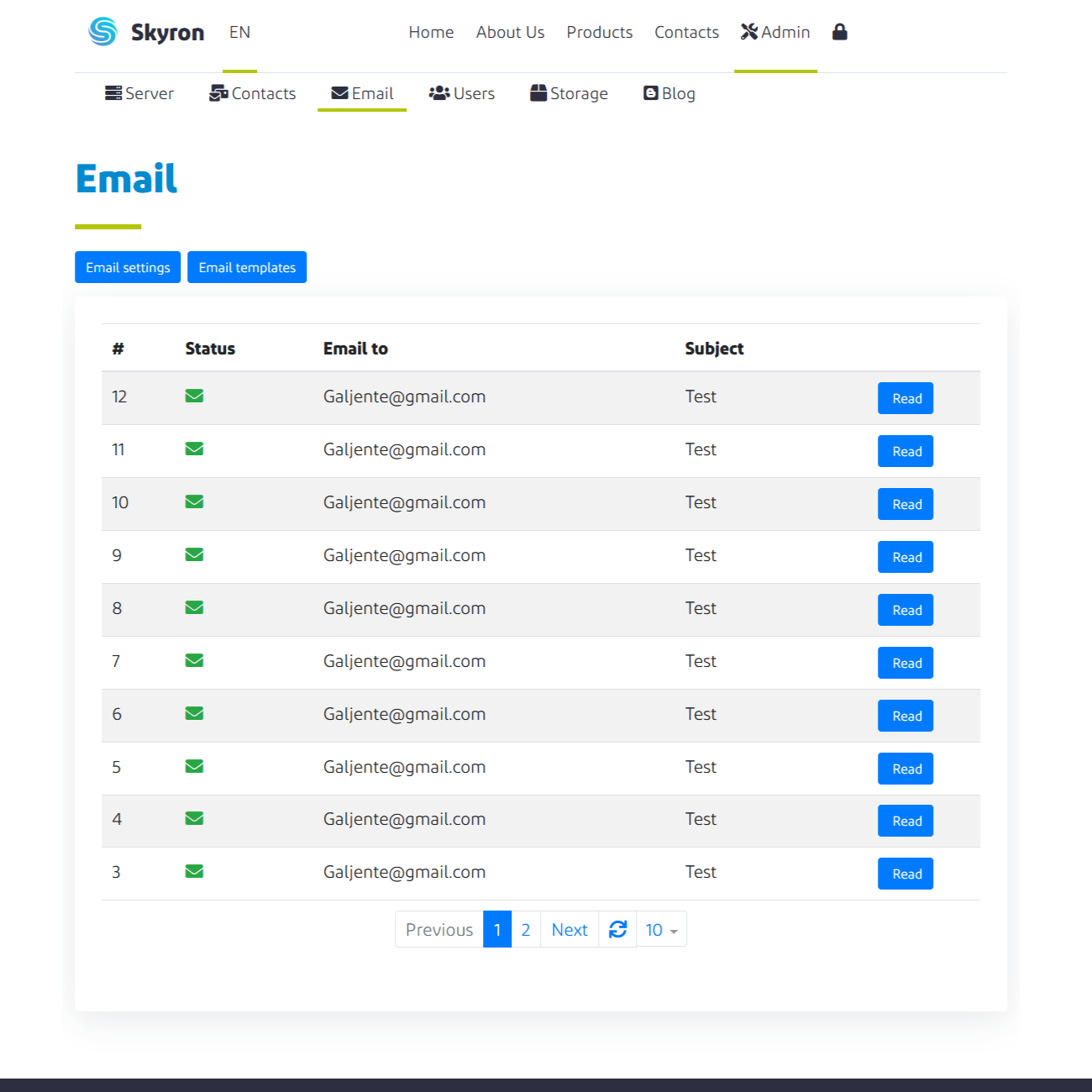Expand the Contacts admin section menu

click(x=252, y=93)
